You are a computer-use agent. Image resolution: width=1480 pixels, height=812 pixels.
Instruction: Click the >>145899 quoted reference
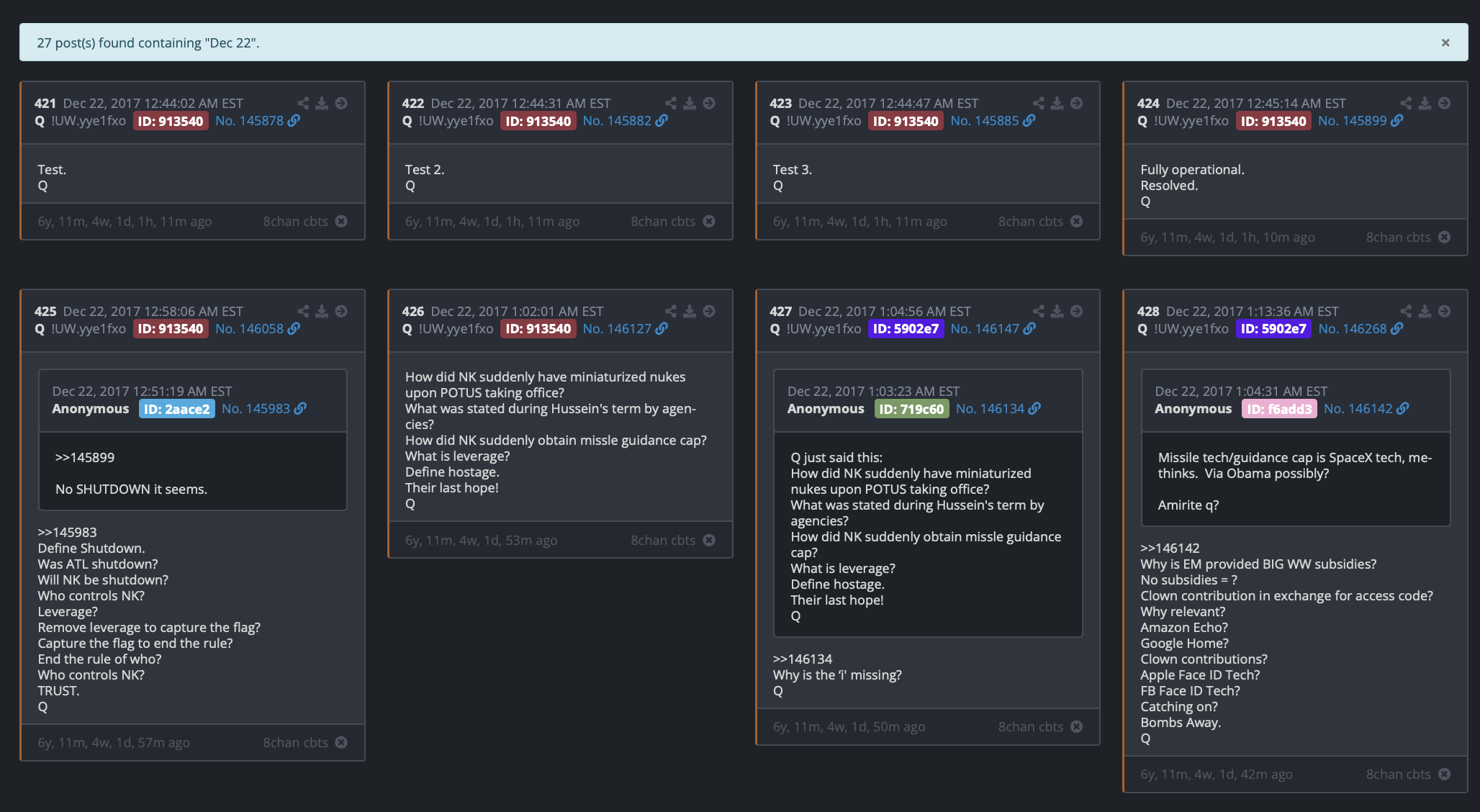85,458
